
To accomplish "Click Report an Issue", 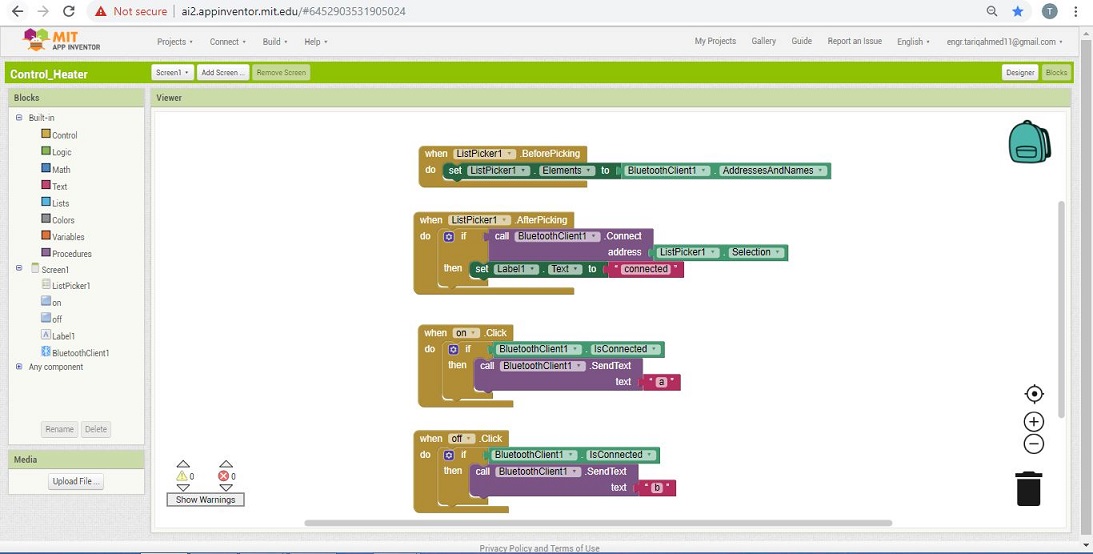I will pyautogui.click(x=855, y=41).
